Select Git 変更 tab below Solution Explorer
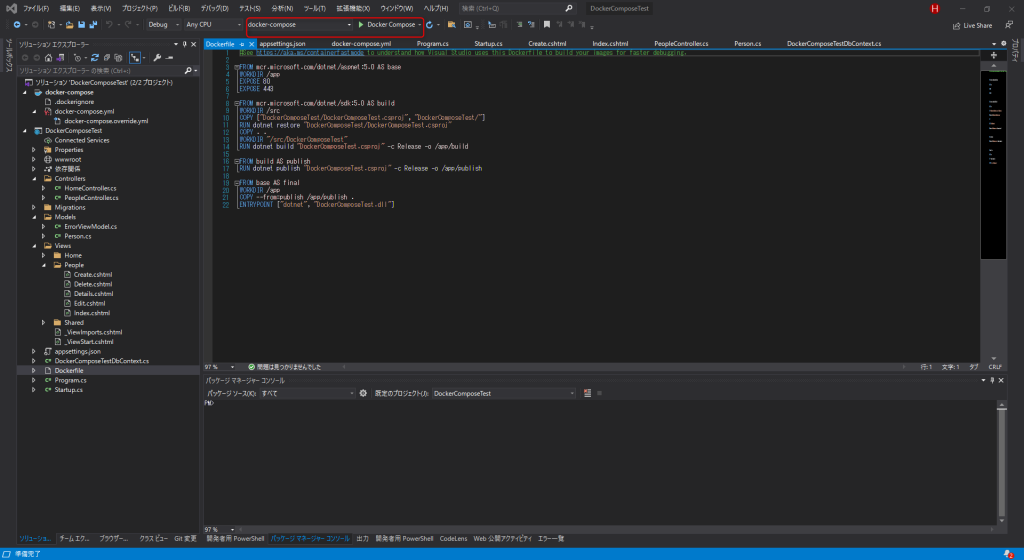 185,538
